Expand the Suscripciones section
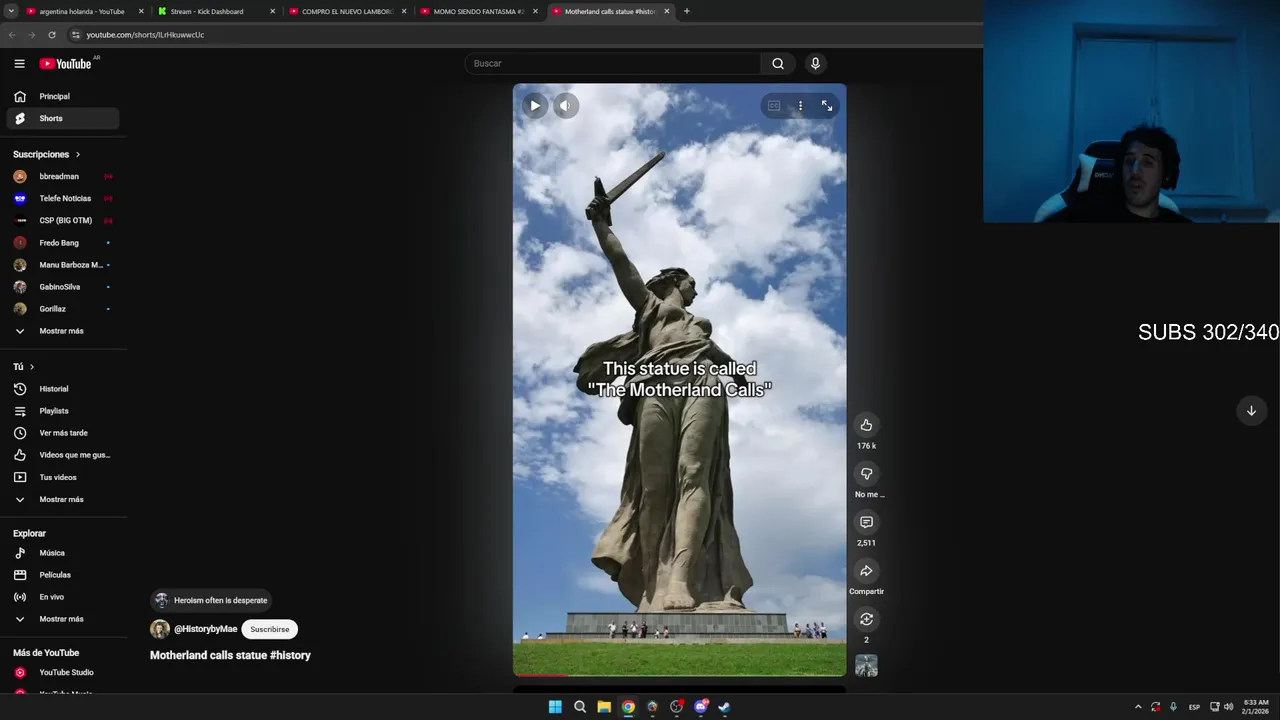This screenshot has width=1280, height=720. (47, 154)
